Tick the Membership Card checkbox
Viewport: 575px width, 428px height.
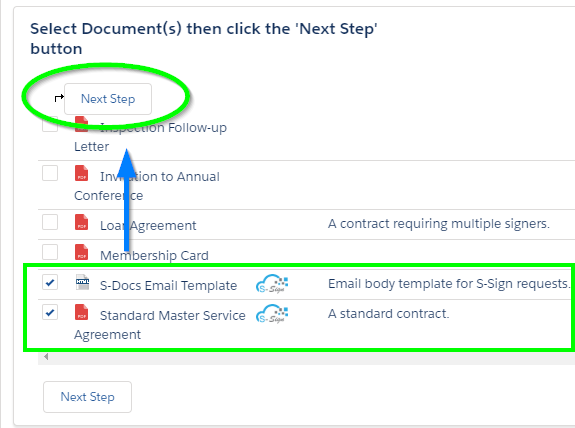tap(50, 252)
